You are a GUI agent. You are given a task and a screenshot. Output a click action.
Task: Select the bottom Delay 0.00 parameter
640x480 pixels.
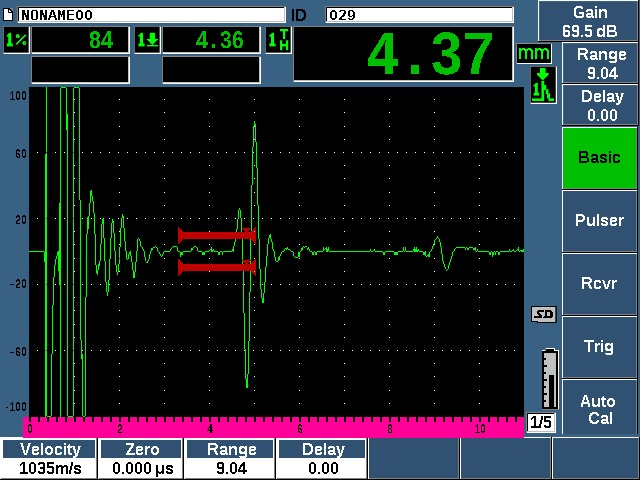click(322, 459)
